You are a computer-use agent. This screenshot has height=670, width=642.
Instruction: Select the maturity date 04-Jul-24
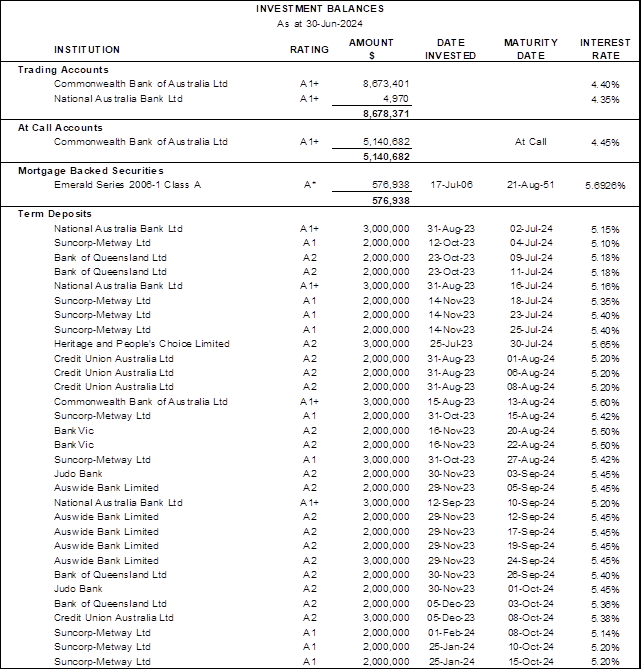pyautogui.click(x=531, y=243)
